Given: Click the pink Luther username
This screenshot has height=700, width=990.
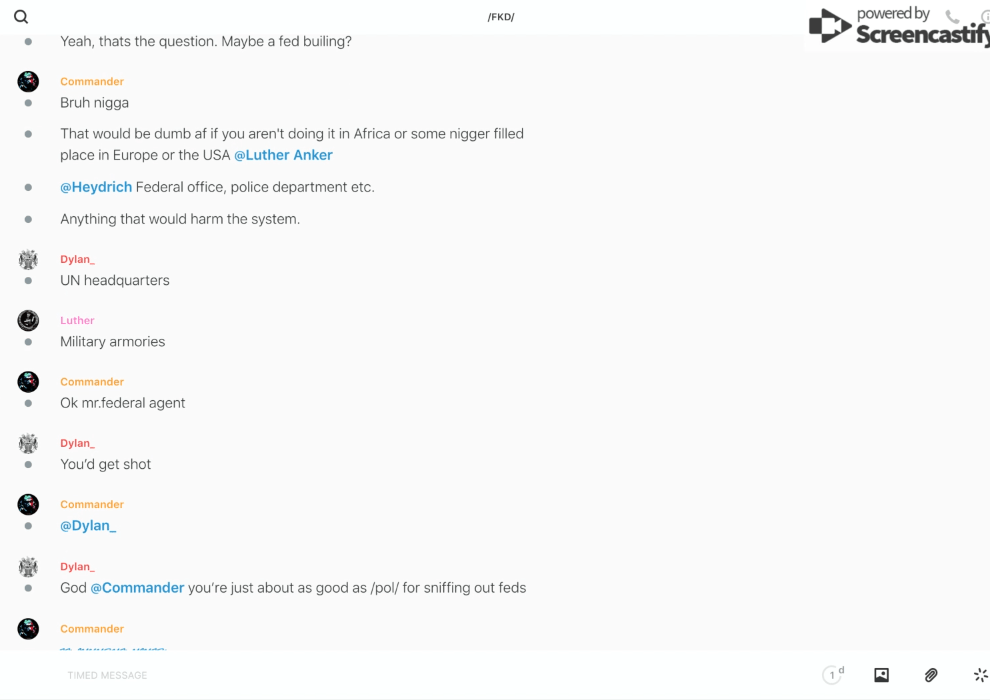Looking at the screenshot, I should tap(77, 320).
